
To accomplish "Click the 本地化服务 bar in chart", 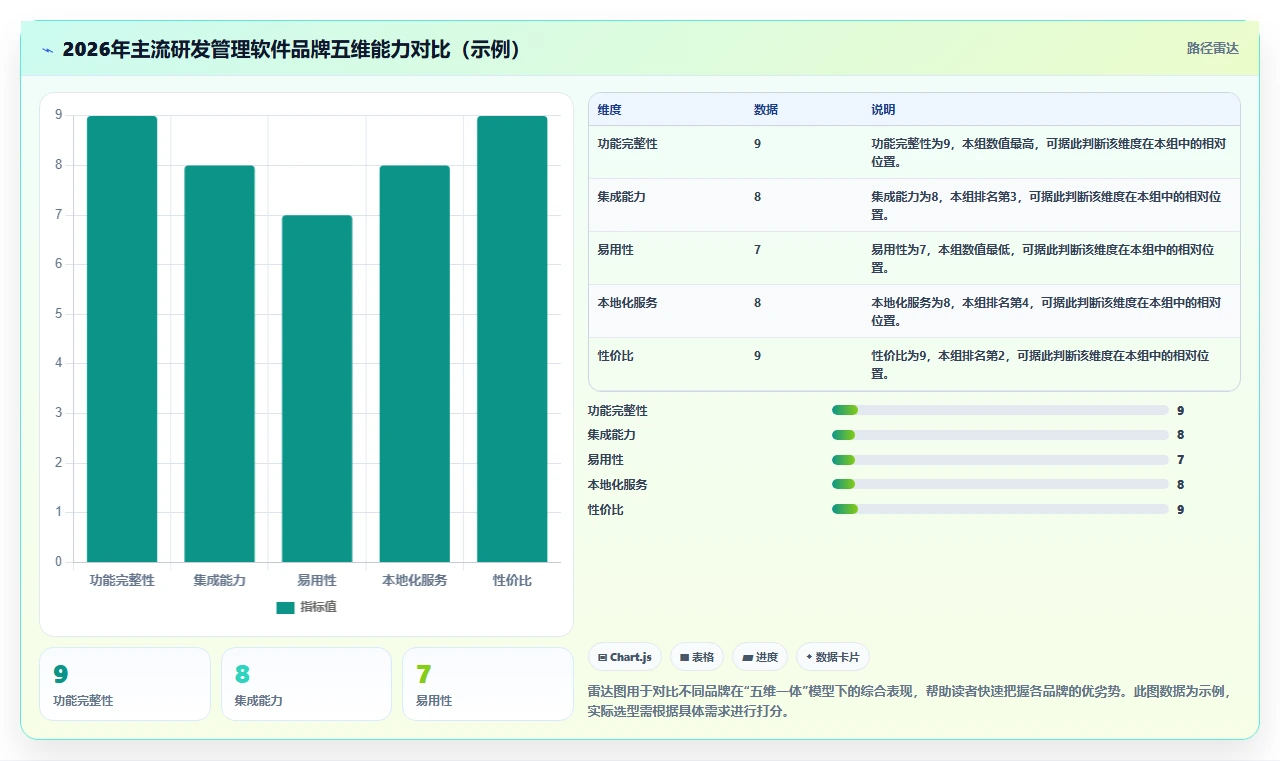I will click(x=415, y=364).
